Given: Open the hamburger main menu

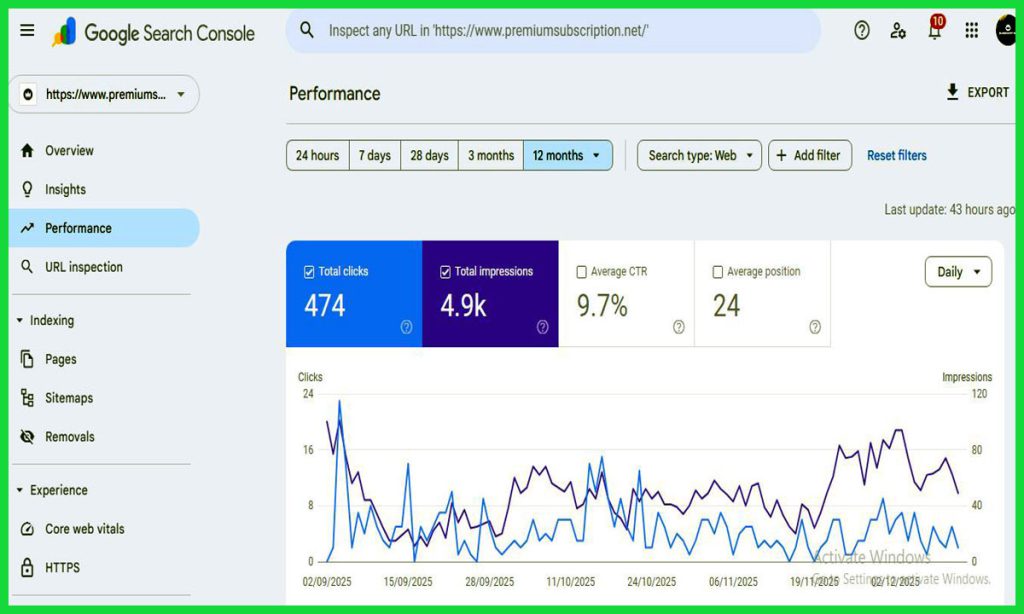Looking at the screenshot, I should tap(27, 31).
